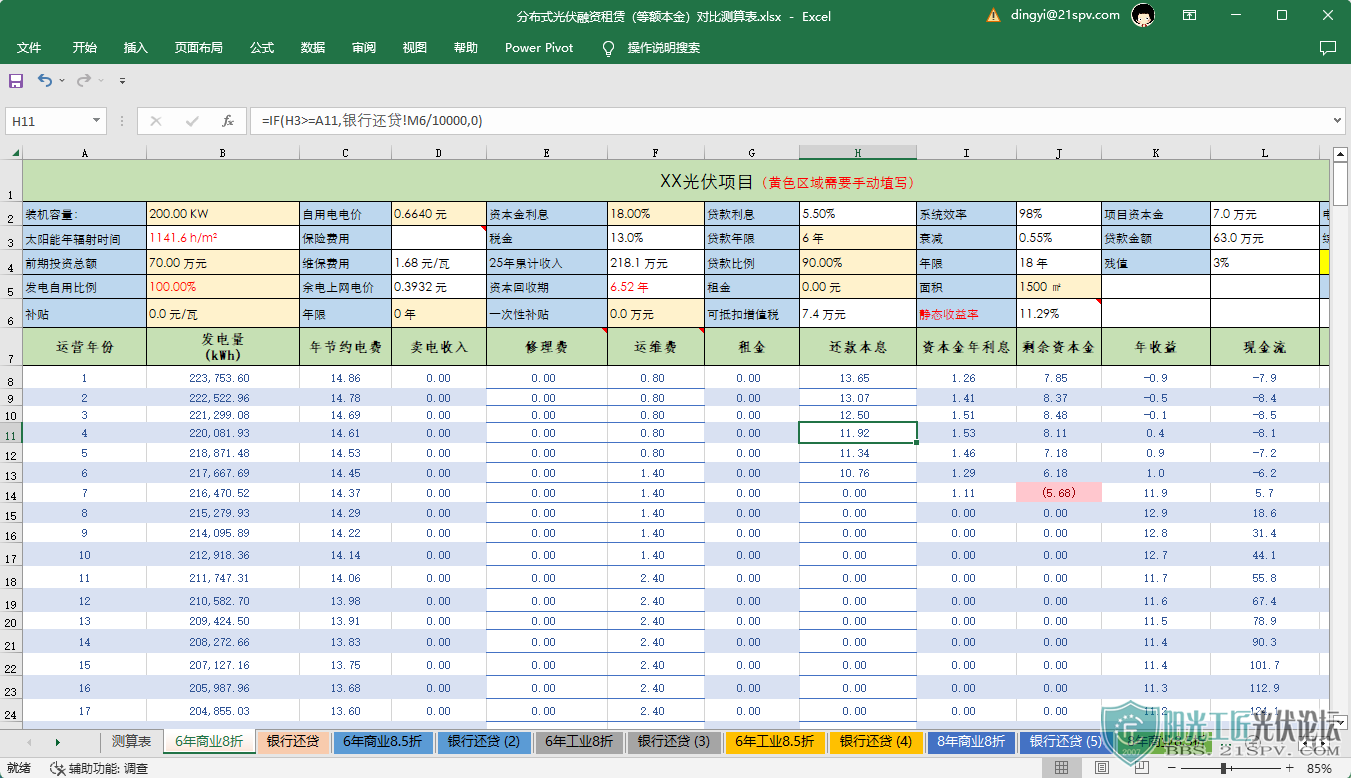
Task: Select the 贷款年限 cell 6 年
Action: [x=858, y=238]
